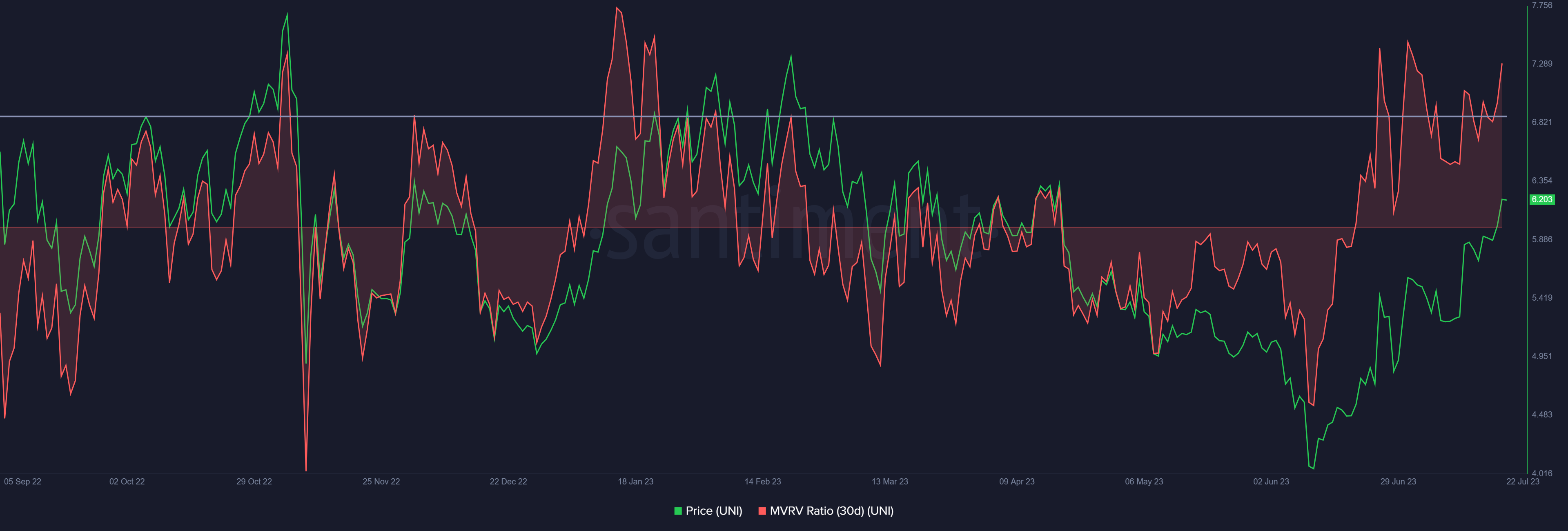Select the 02 Jun 23 date label
The height and width of the screenshot is (531, 1568).
(1271, 482)
